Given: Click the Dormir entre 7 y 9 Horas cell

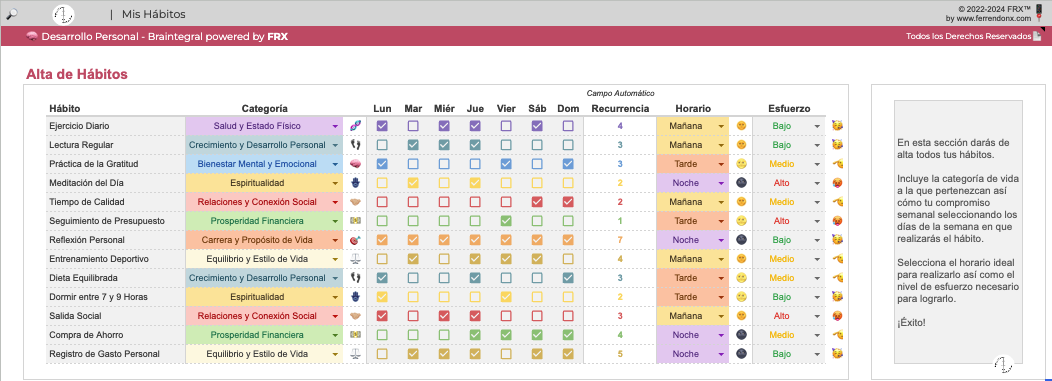Looking at the screenshot, I should tap(115, 296).
